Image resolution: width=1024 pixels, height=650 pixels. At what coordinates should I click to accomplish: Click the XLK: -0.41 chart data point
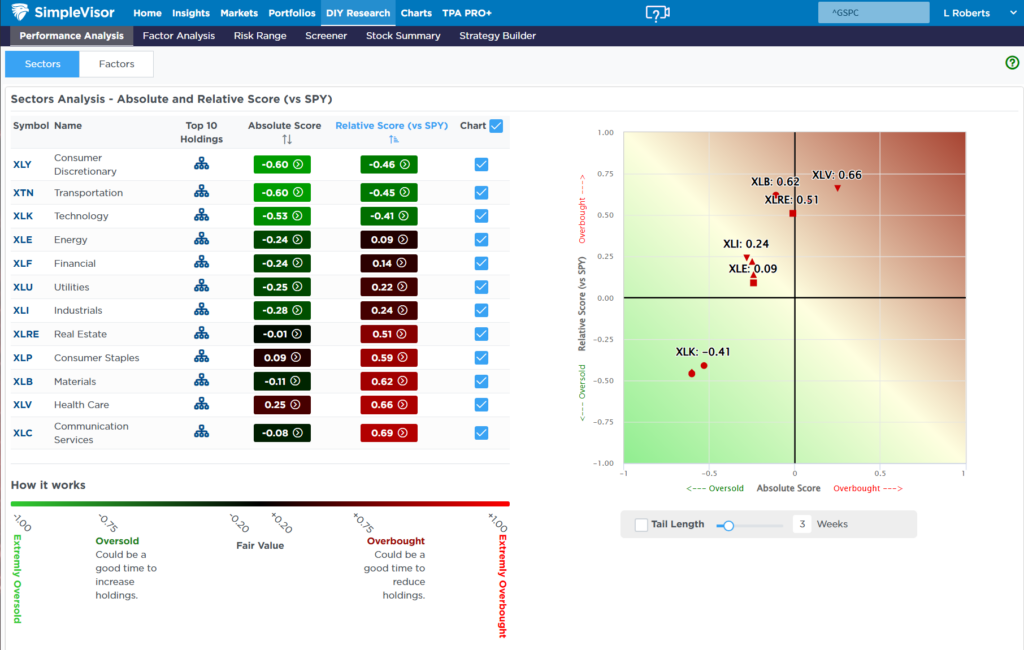pyautogui.click(x=704, y=366)
